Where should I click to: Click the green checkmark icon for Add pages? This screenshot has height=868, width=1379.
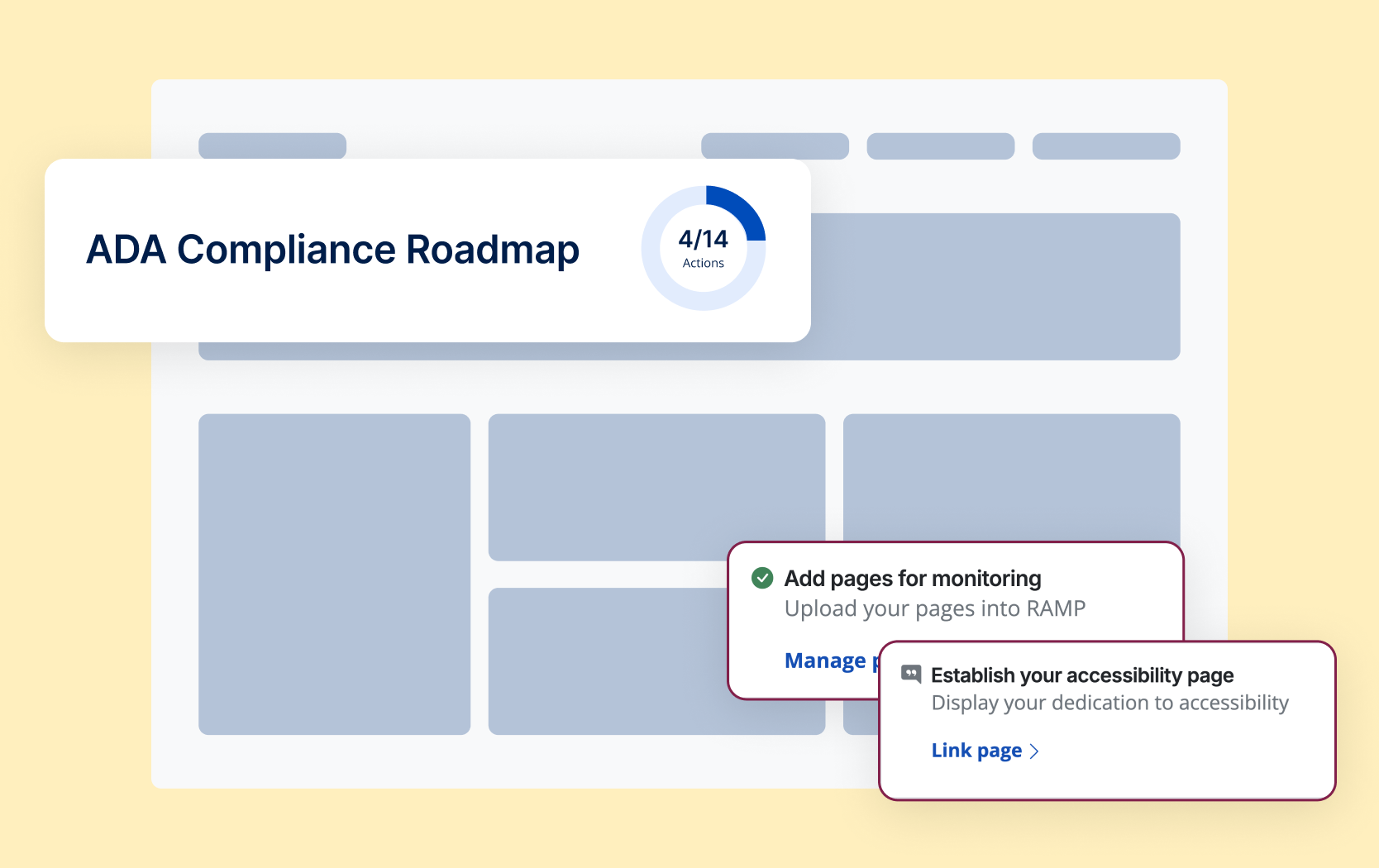761,578
